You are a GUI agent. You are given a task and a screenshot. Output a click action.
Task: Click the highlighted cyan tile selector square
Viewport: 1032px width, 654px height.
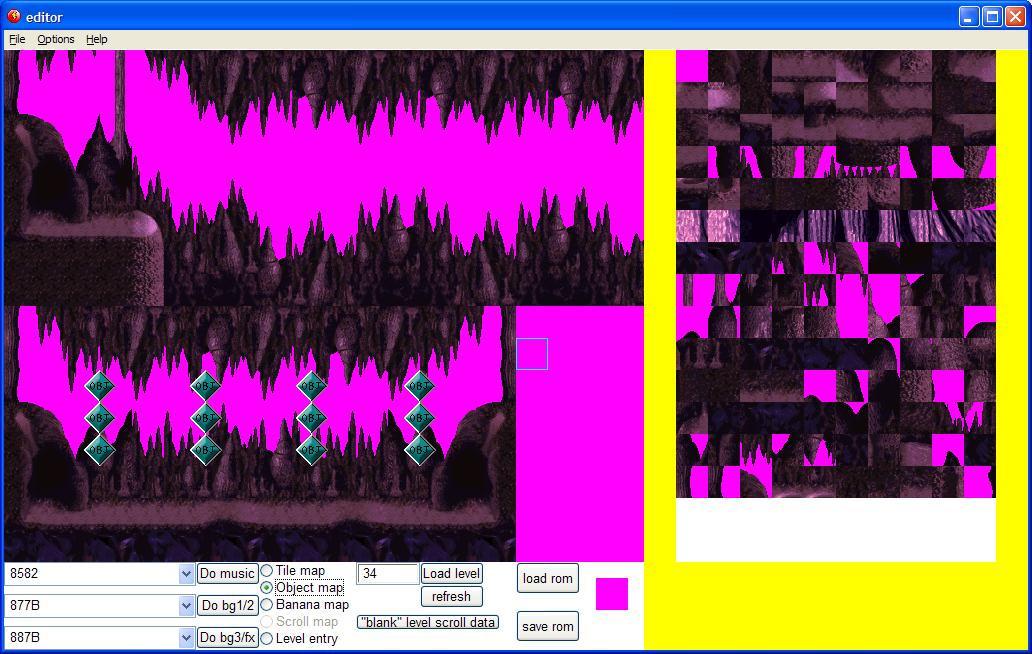[x=531, y=353]
